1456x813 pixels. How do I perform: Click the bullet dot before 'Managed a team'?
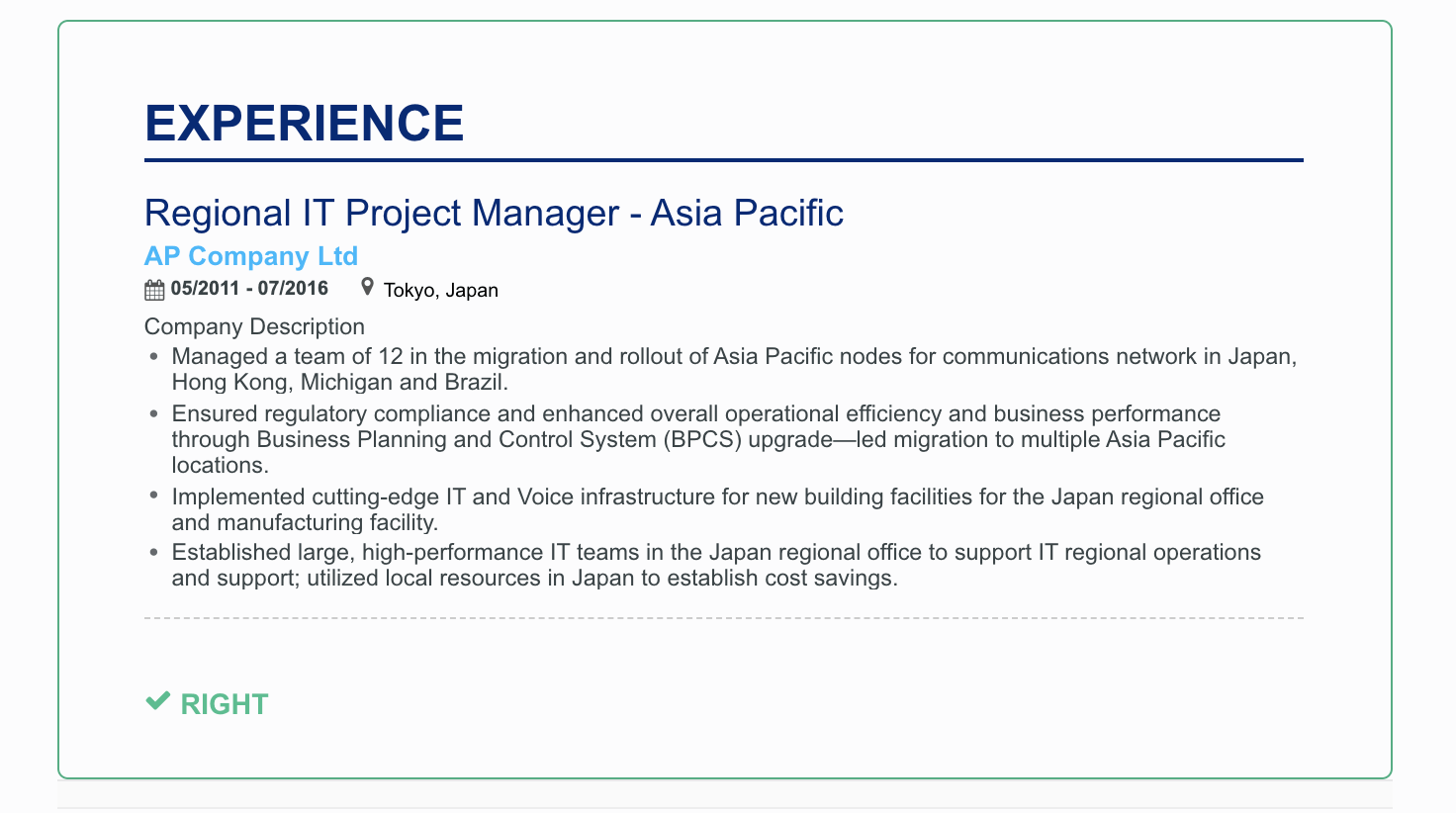153,357
